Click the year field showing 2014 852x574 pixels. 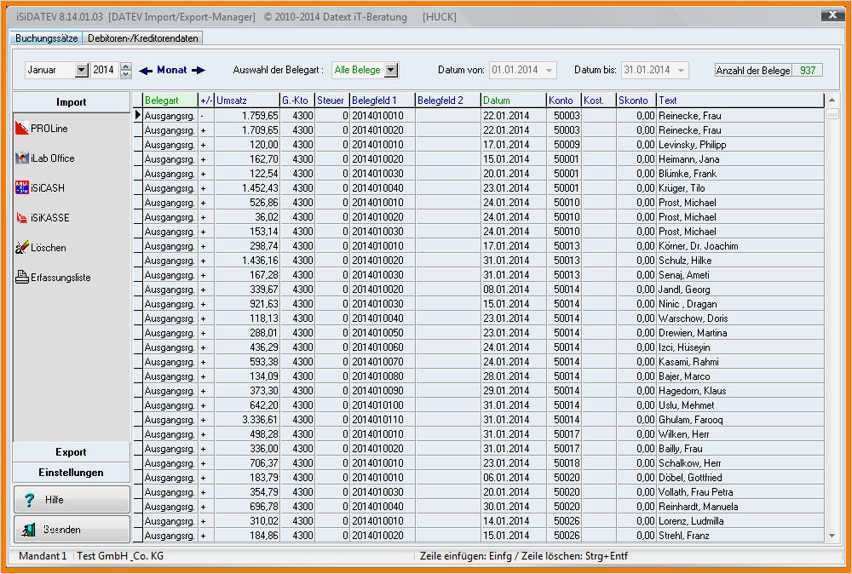point(104,70)
